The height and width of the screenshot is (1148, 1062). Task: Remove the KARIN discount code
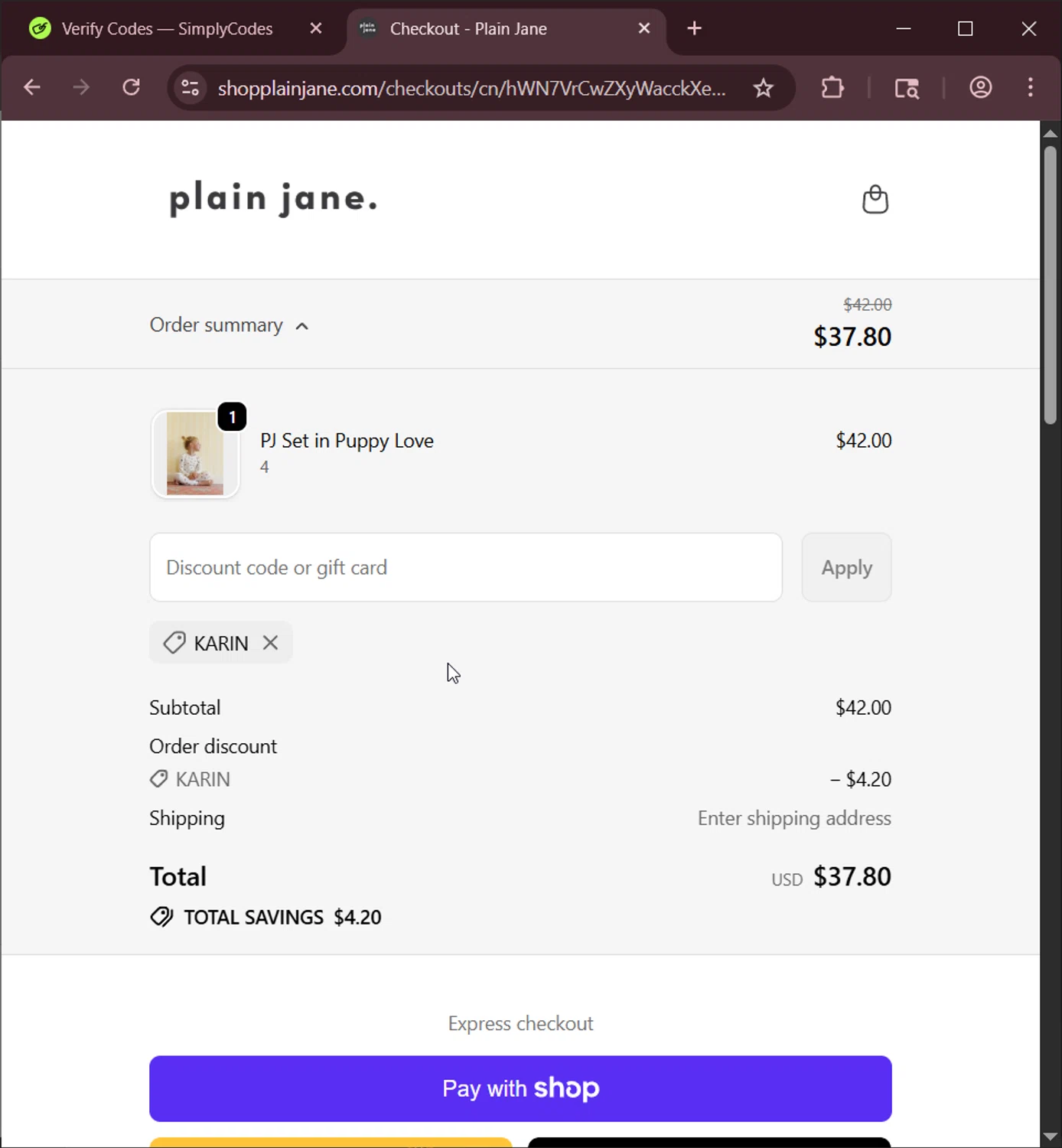[270, 643]
